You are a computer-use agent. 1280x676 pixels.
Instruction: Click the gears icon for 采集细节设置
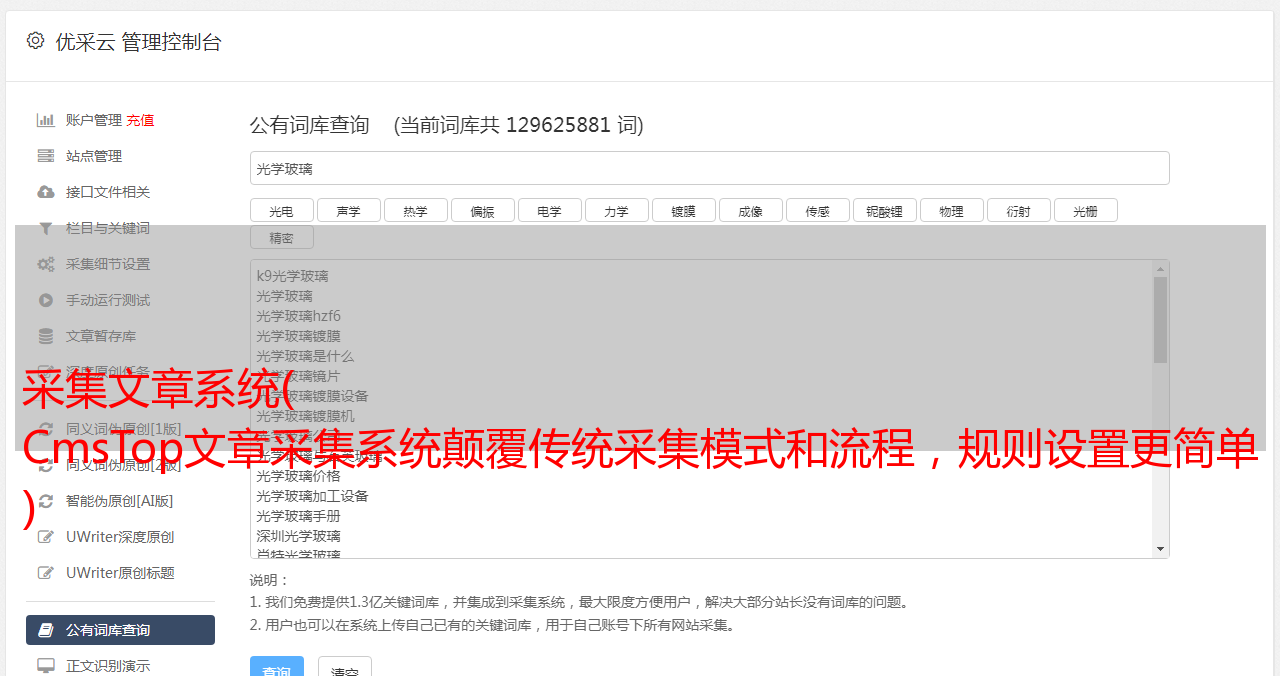46,264
